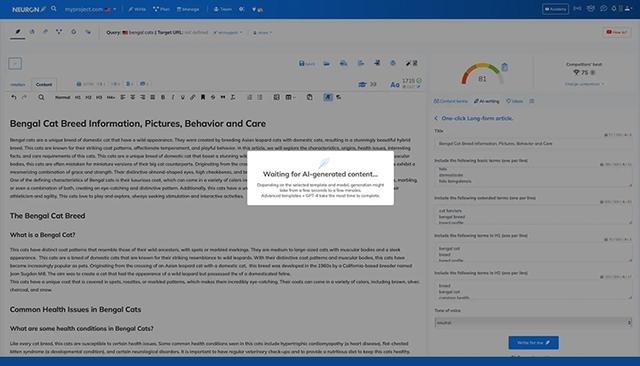Click the H2 terms text area
This screenshot has height=366, width=640.
point(533,289)
